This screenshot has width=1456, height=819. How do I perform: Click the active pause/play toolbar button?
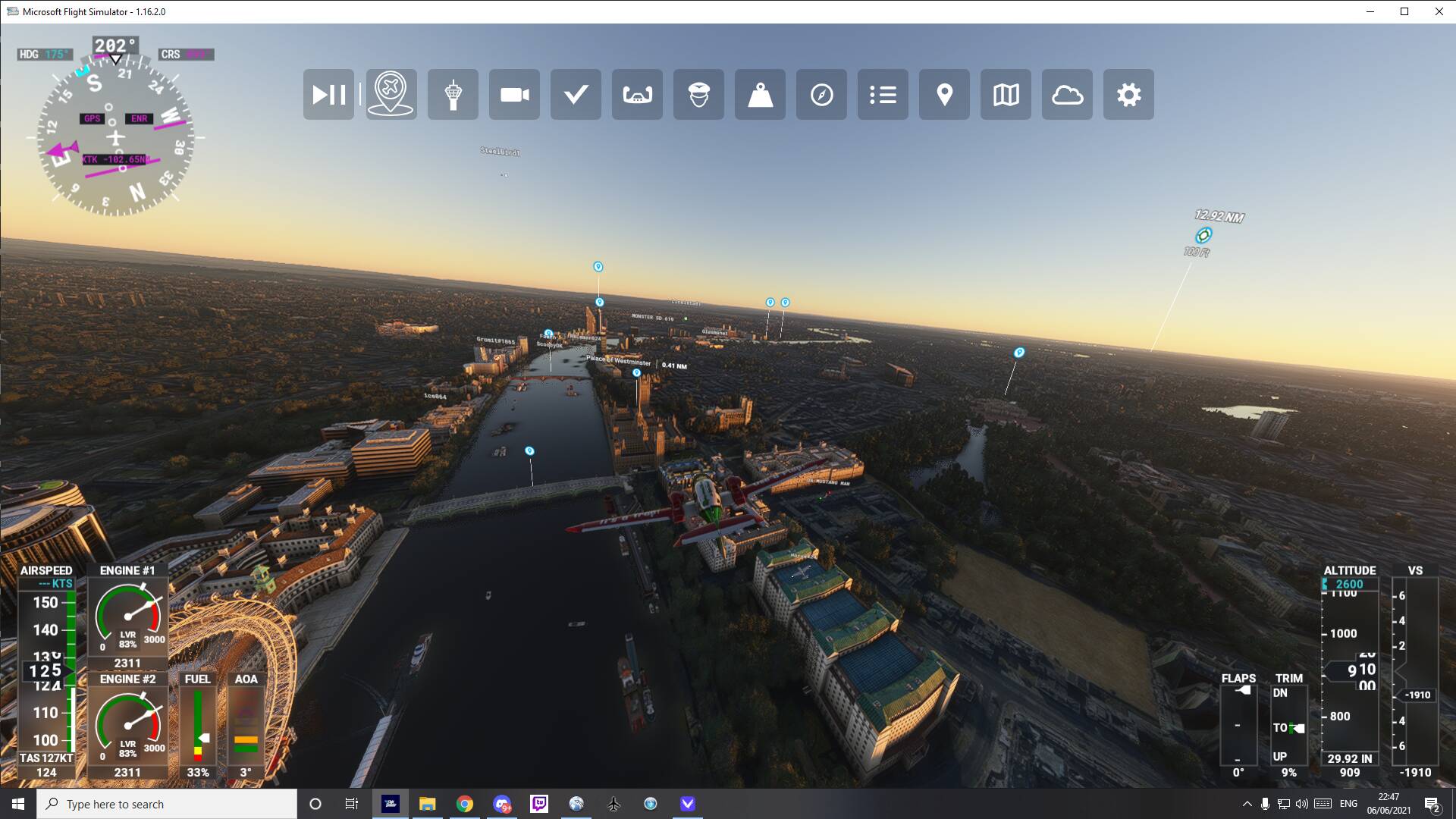(x=328, y=95)
